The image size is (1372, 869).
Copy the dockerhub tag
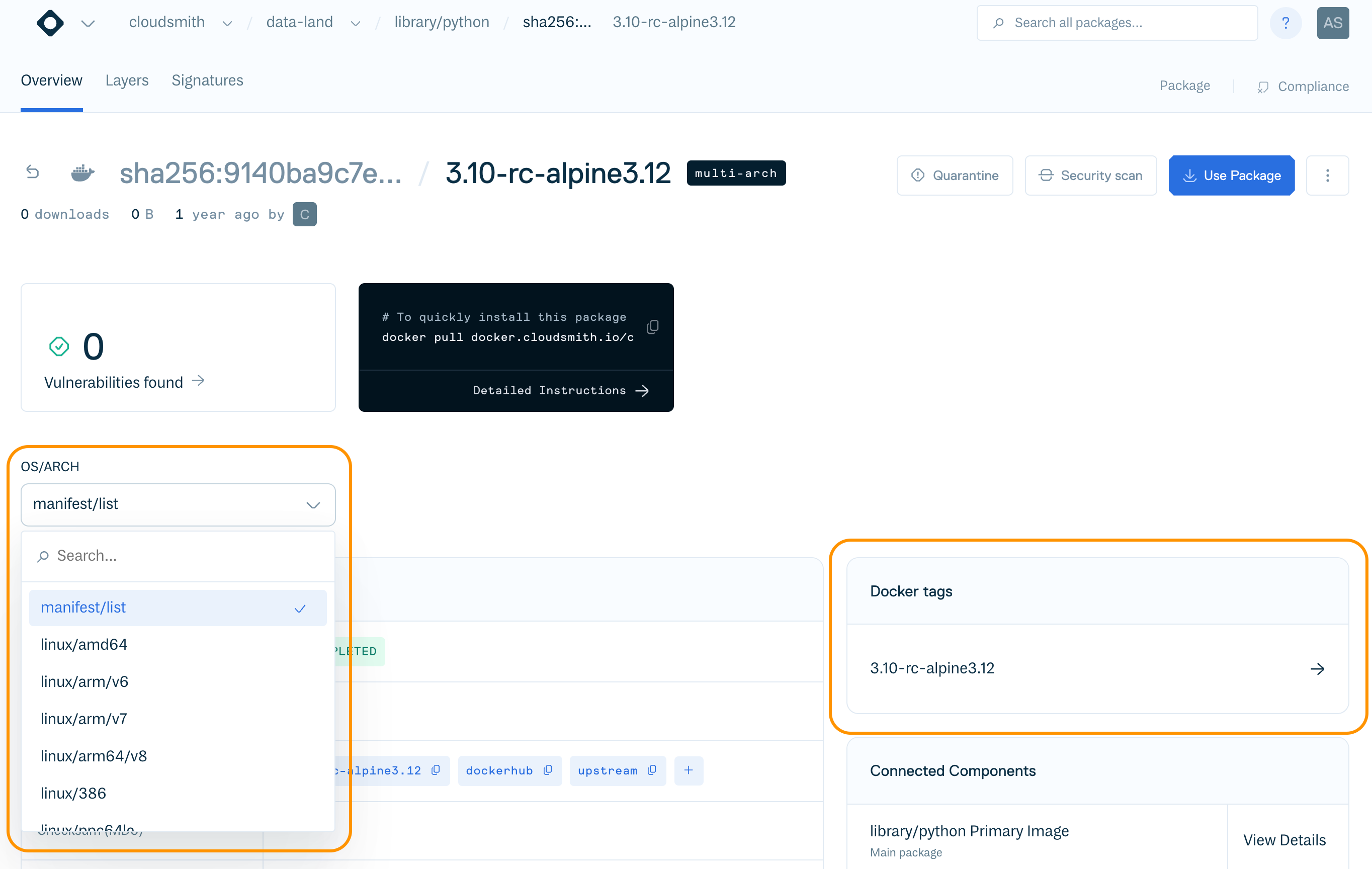click(x=548, y=770)
